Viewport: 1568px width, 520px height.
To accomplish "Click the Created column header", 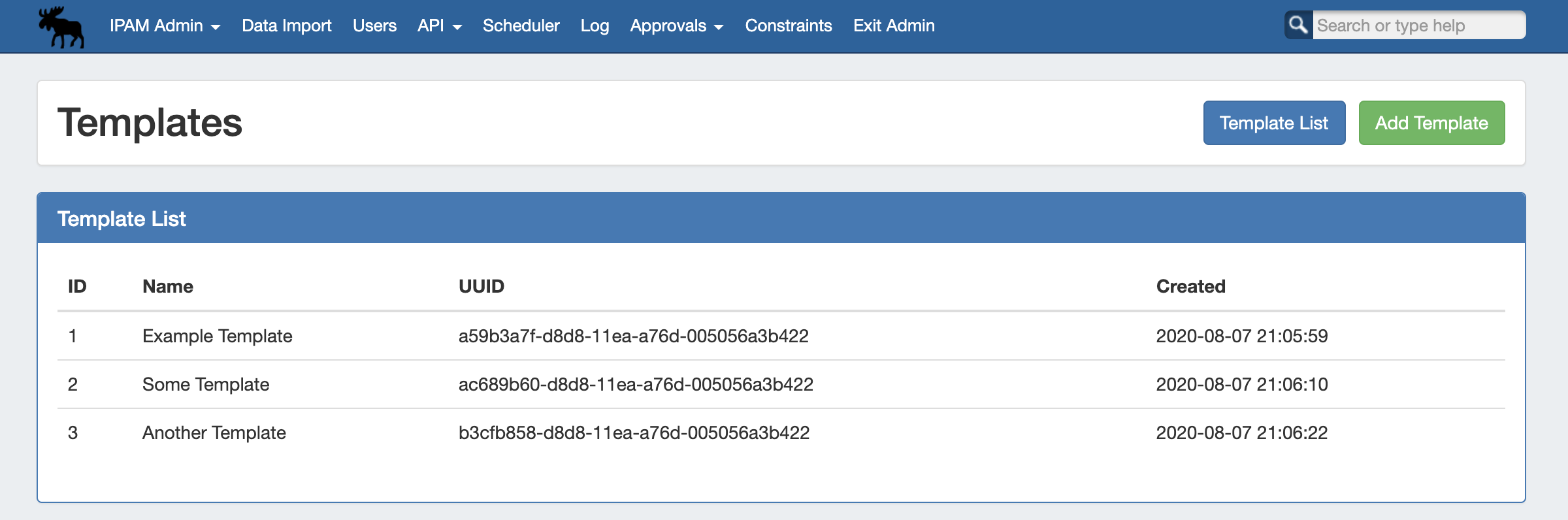I will (x=1190, y=286).
